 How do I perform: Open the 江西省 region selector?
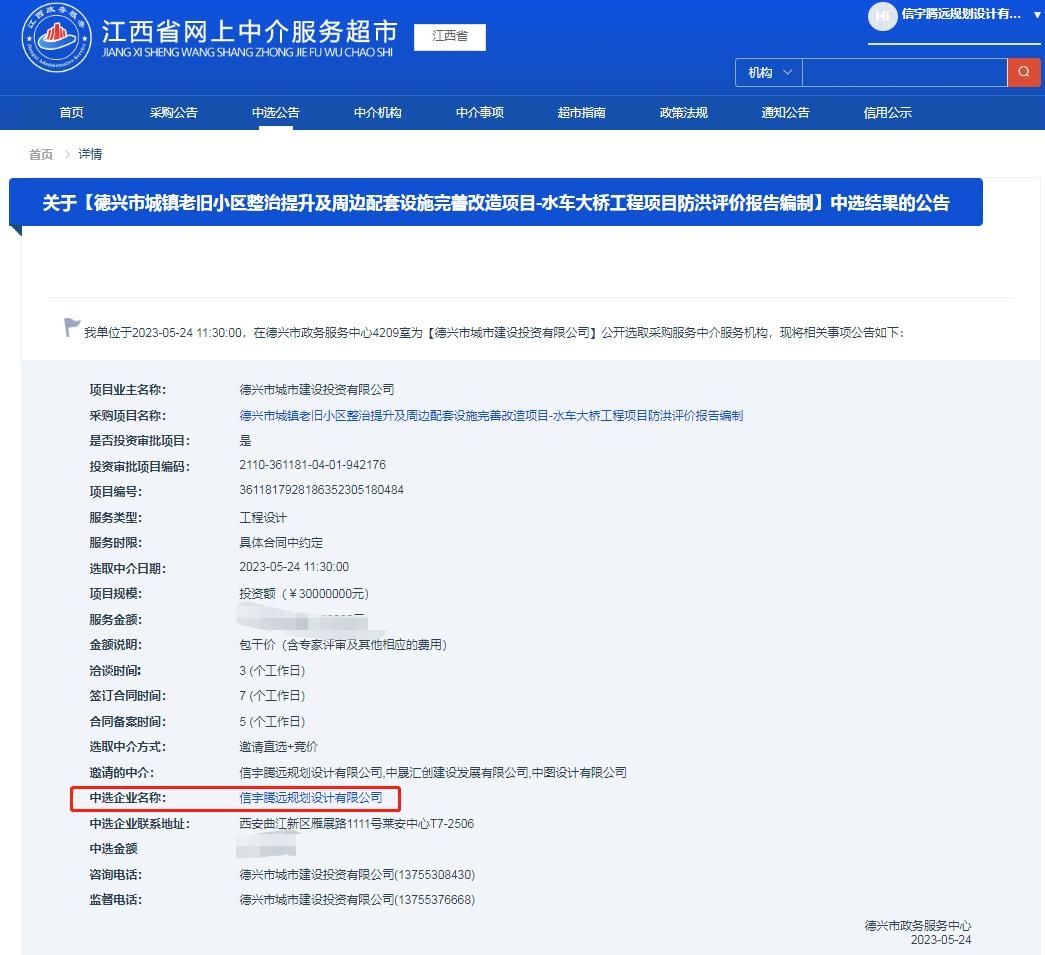click(x=449, y=36)
